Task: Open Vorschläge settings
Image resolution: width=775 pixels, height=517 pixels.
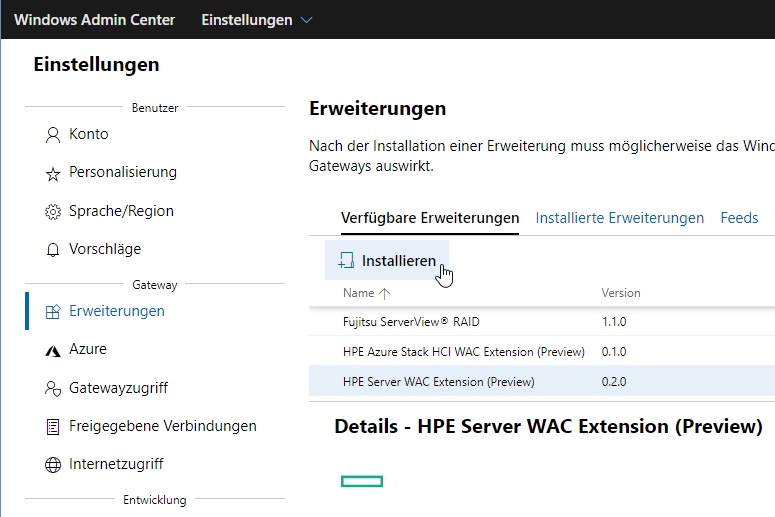Action: 105,249
